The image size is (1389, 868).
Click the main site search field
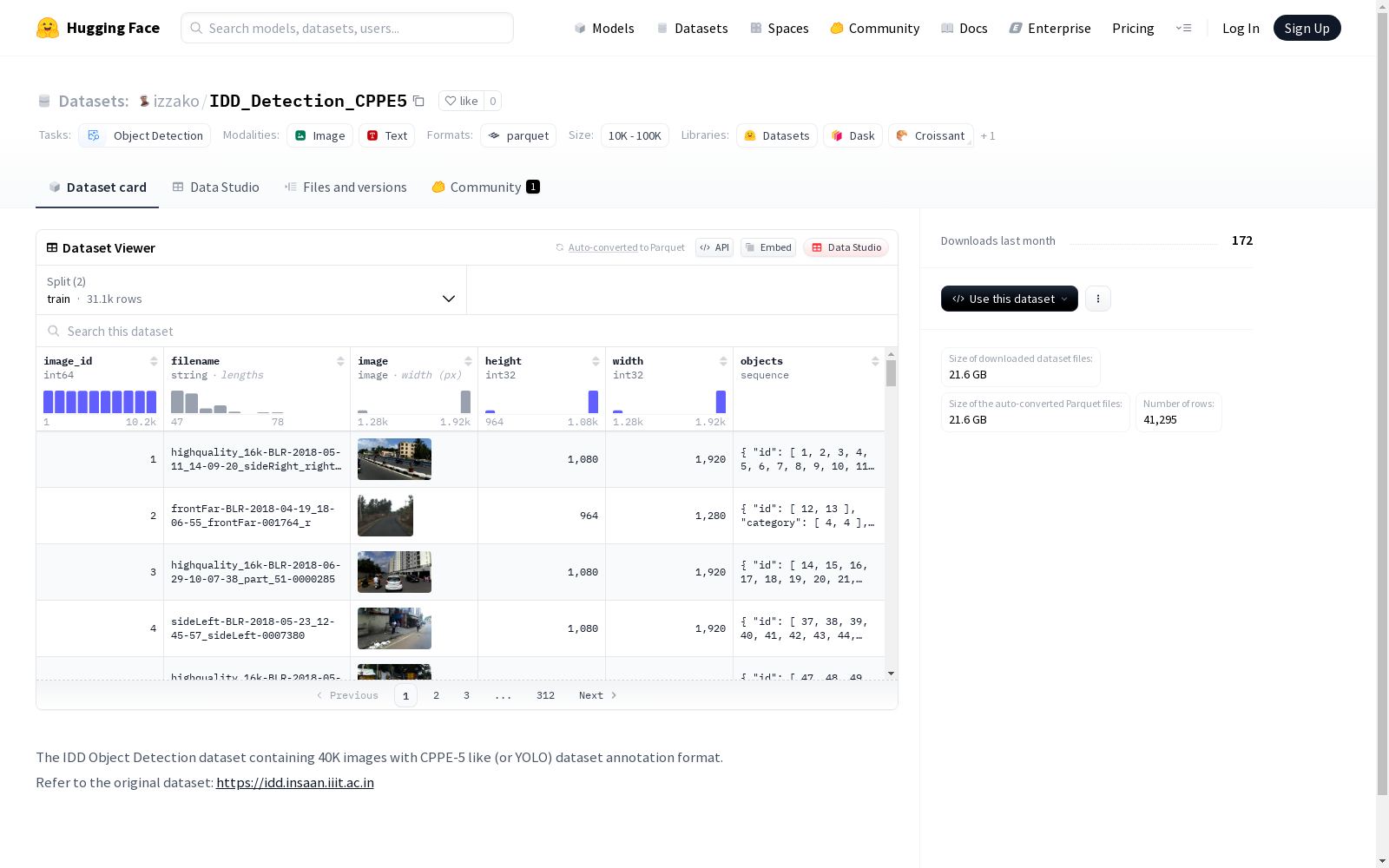click(347, 28)
